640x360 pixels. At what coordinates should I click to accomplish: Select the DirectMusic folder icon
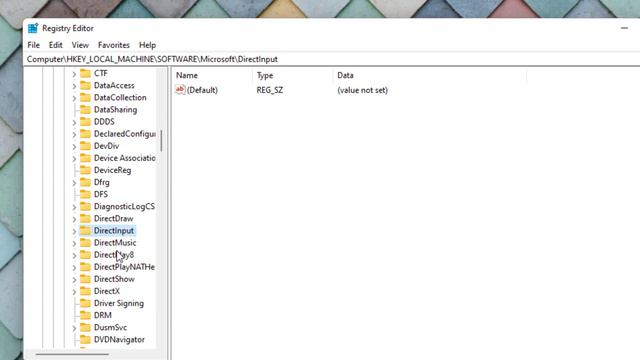[x=85, y=242]
